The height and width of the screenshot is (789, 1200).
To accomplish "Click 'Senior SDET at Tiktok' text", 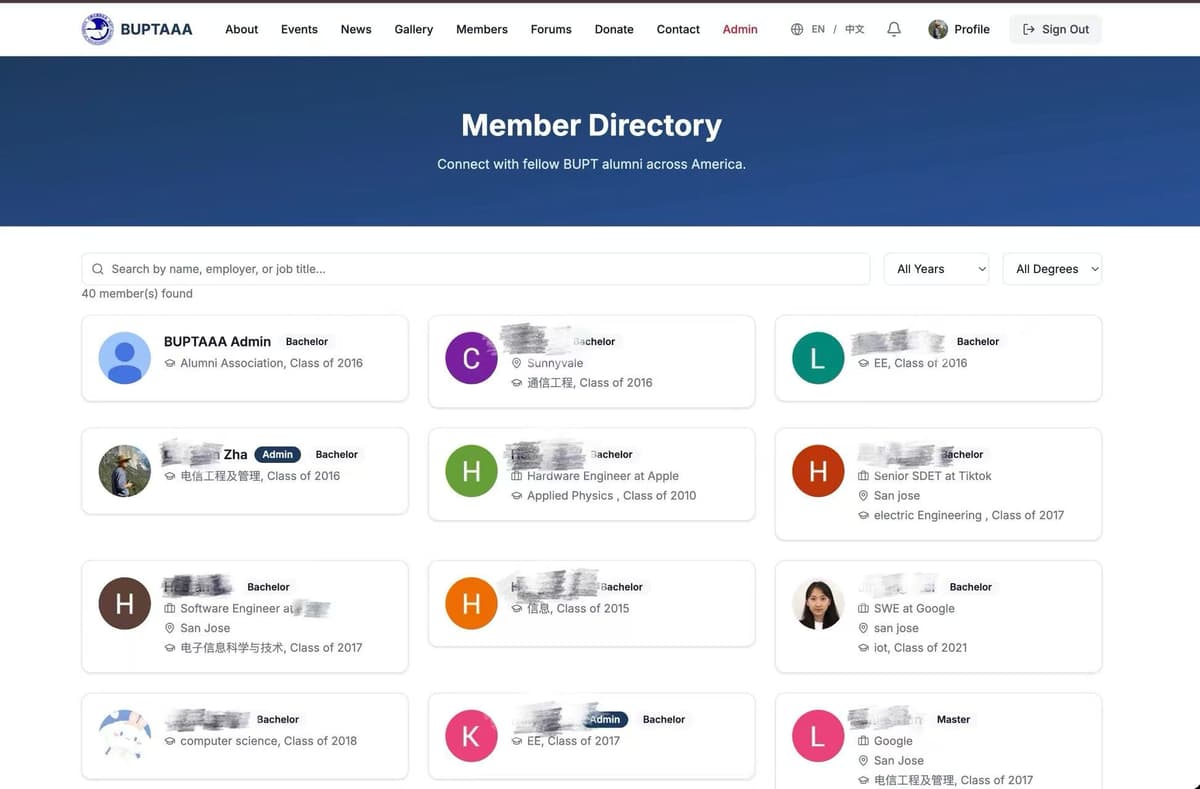I will point(933,476).
